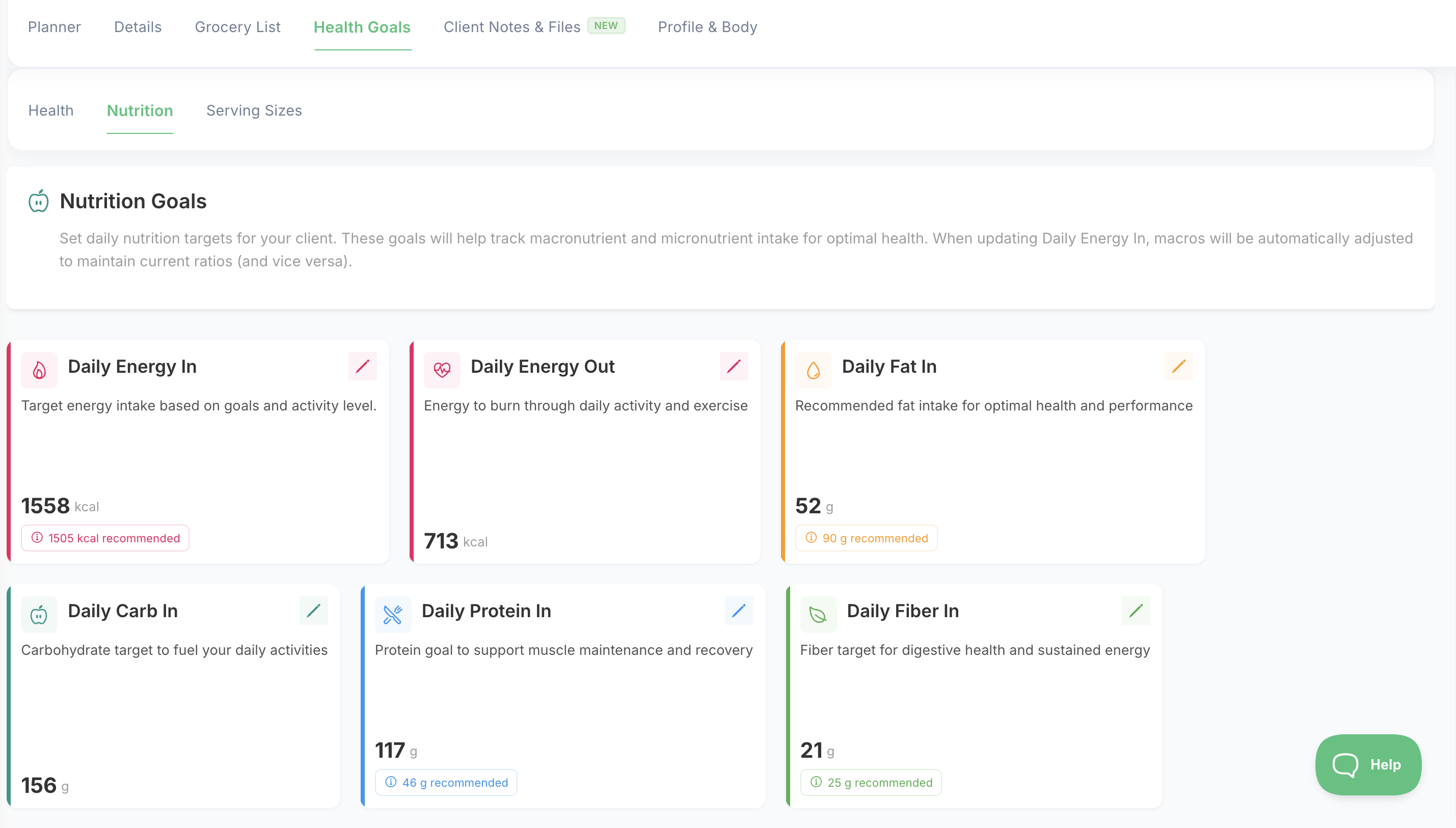Click Daily Fiber In edit pencil
The width and height of the screenshot is (1456, 828).
tap(1135, 611)
